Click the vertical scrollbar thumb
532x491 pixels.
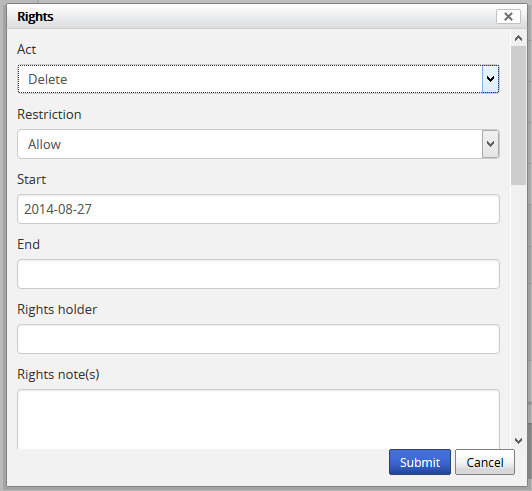coord(518,115)
